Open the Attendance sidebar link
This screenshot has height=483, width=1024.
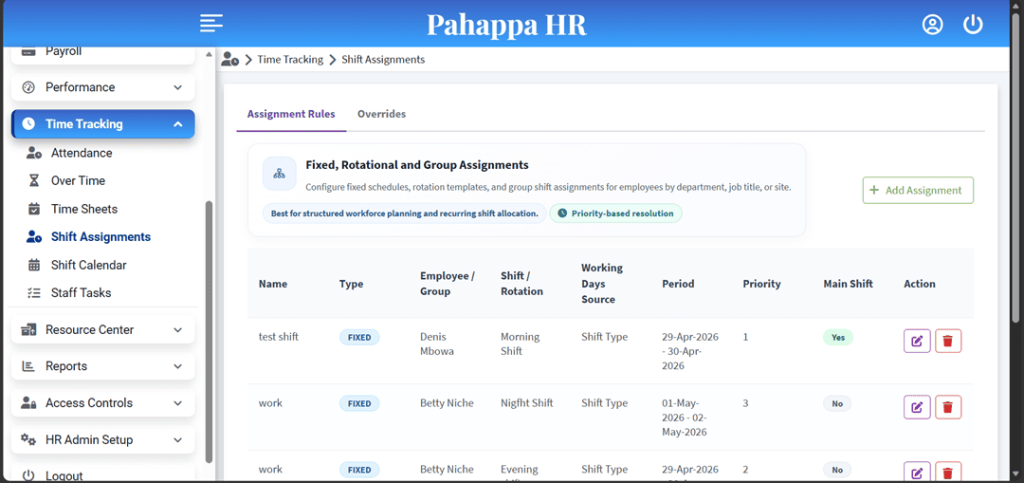click(x=82, y=153)
